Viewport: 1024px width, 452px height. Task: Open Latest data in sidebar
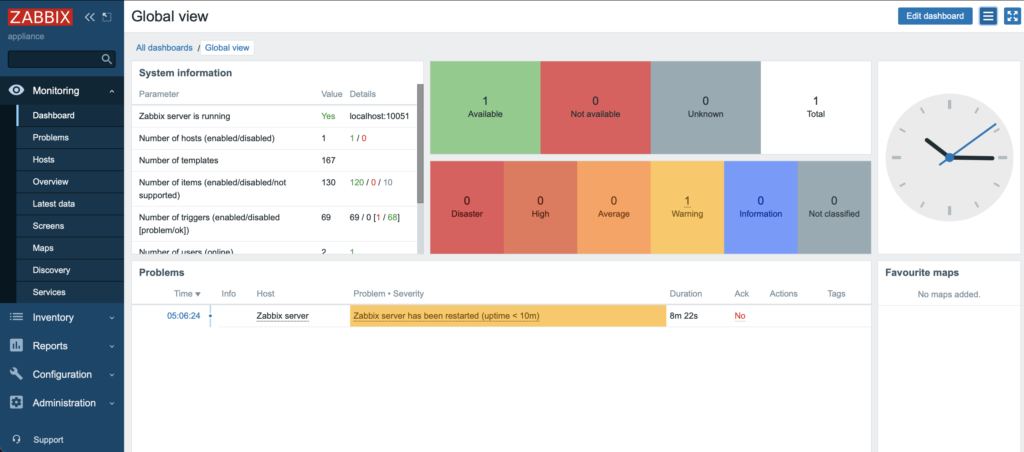(53, 203)
